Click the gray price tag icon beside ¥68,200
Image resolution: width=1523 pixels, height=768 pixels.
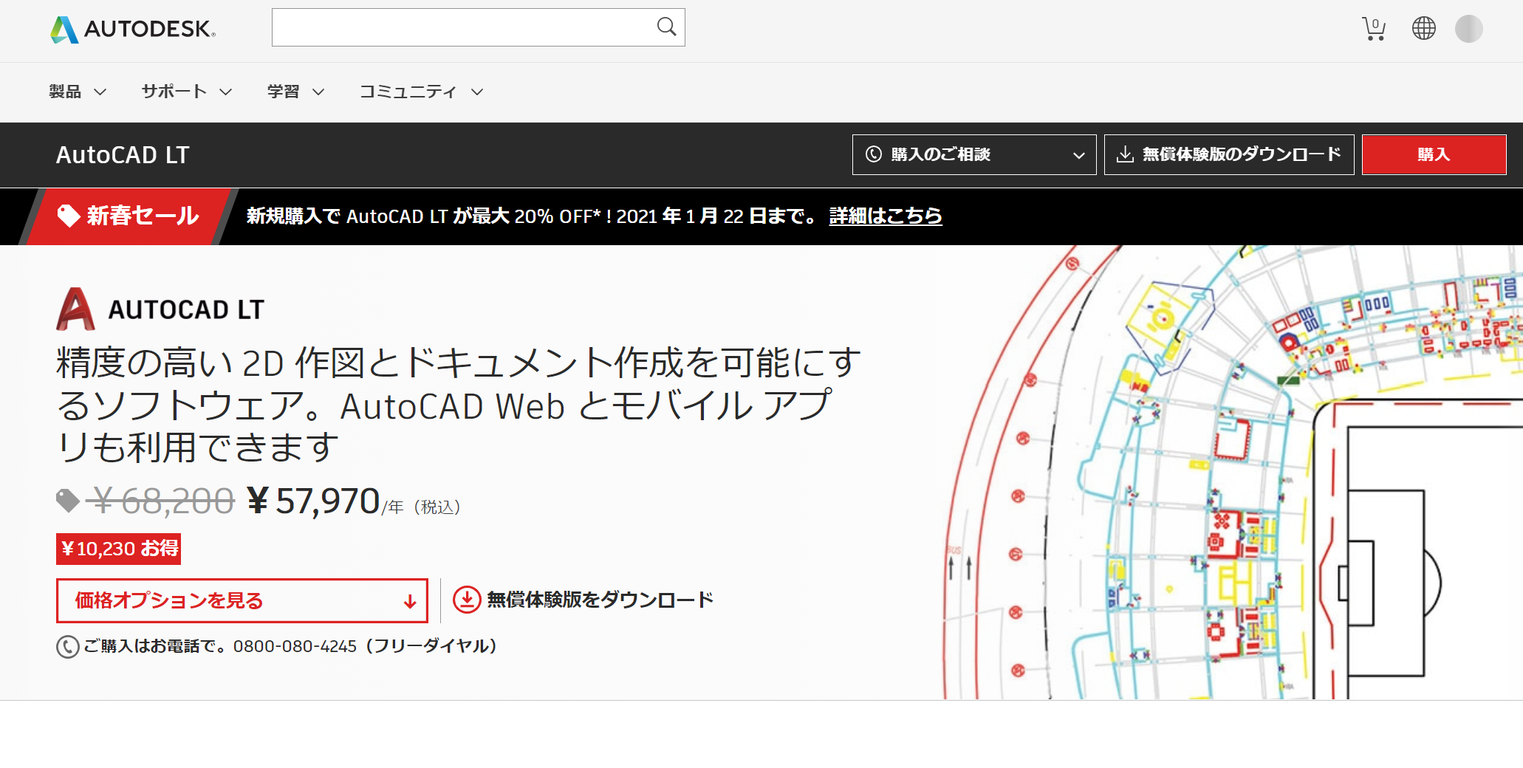[68, 500]
